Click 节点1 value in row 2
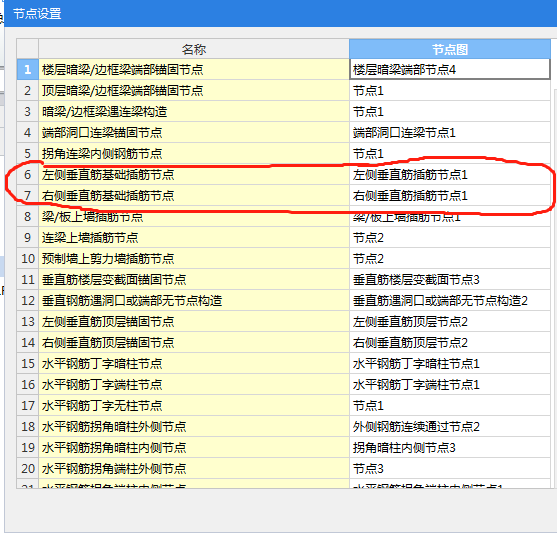 (x=450, y=91)
